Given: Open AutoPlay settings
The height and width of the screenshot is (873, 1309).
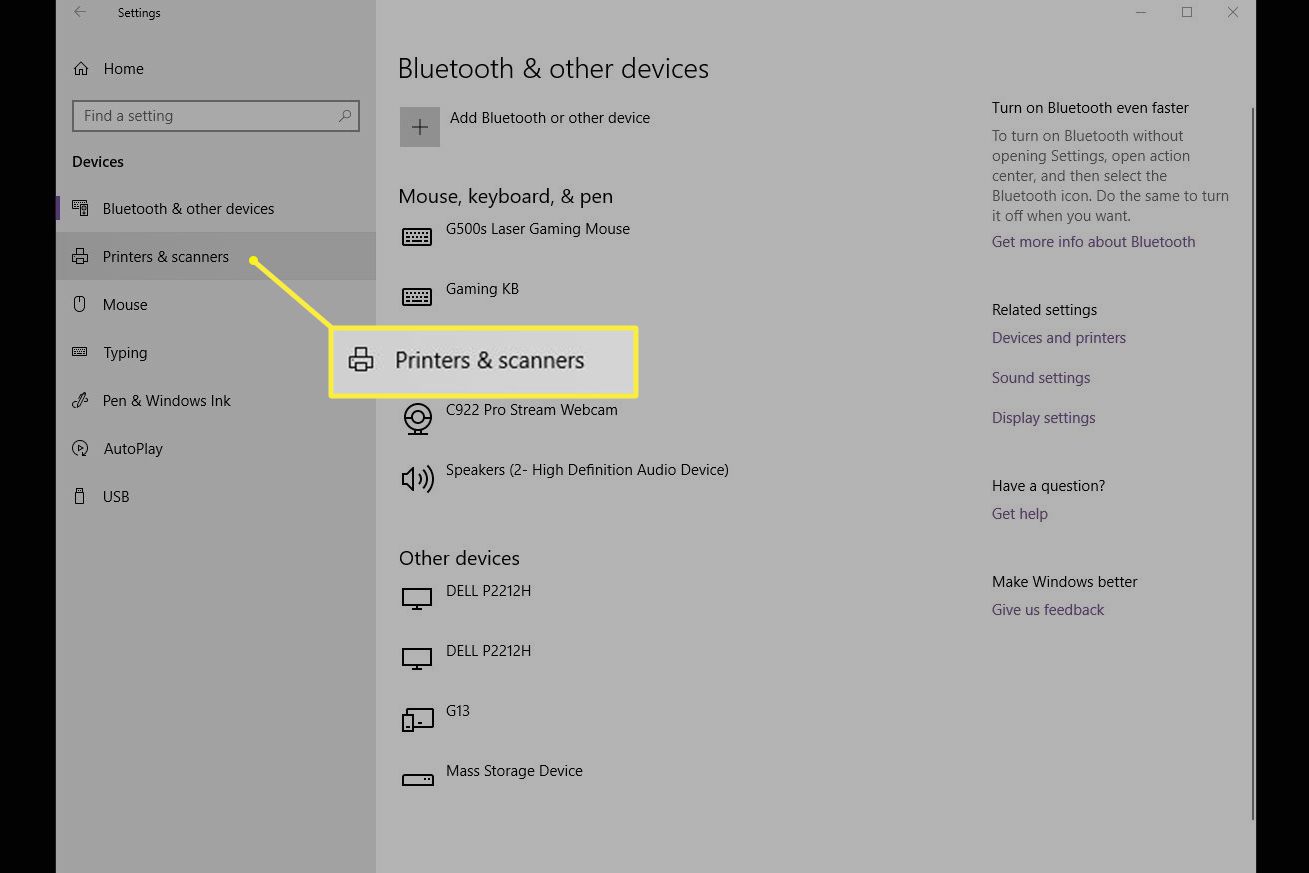Looking at the screenshot, I should pos(216,448).
